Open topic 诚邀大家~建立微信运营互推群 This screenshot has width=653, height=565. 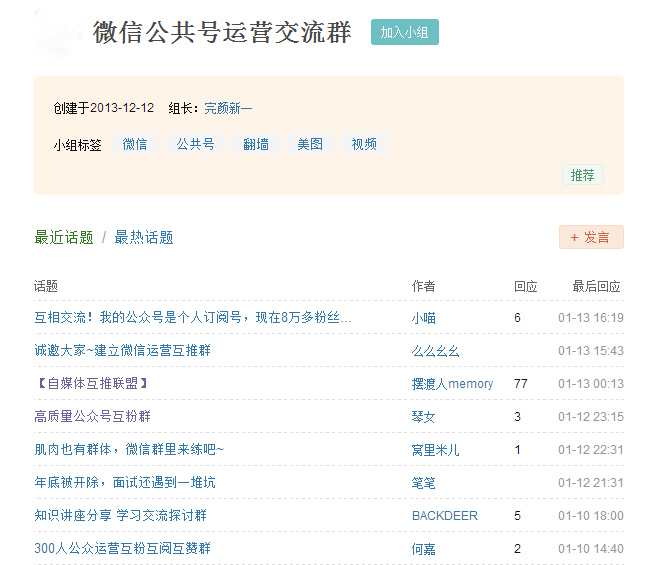tap(122, 351)
